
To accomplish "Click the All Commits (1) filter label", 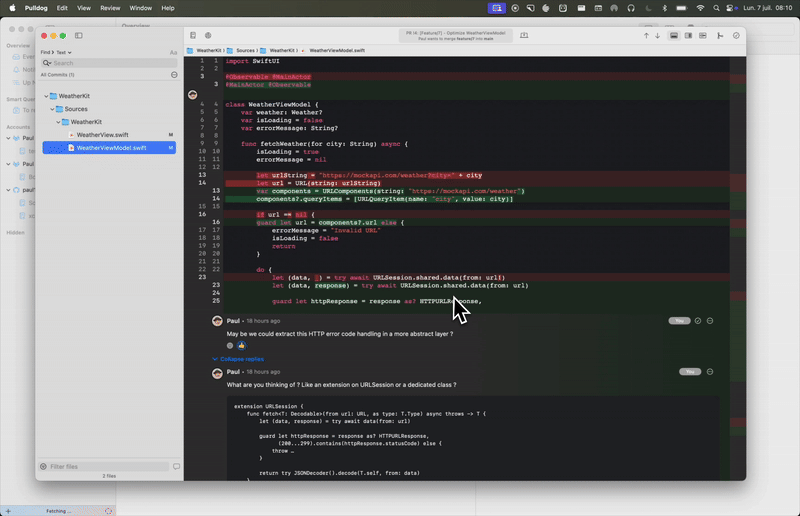I will (x=57, y=75).
